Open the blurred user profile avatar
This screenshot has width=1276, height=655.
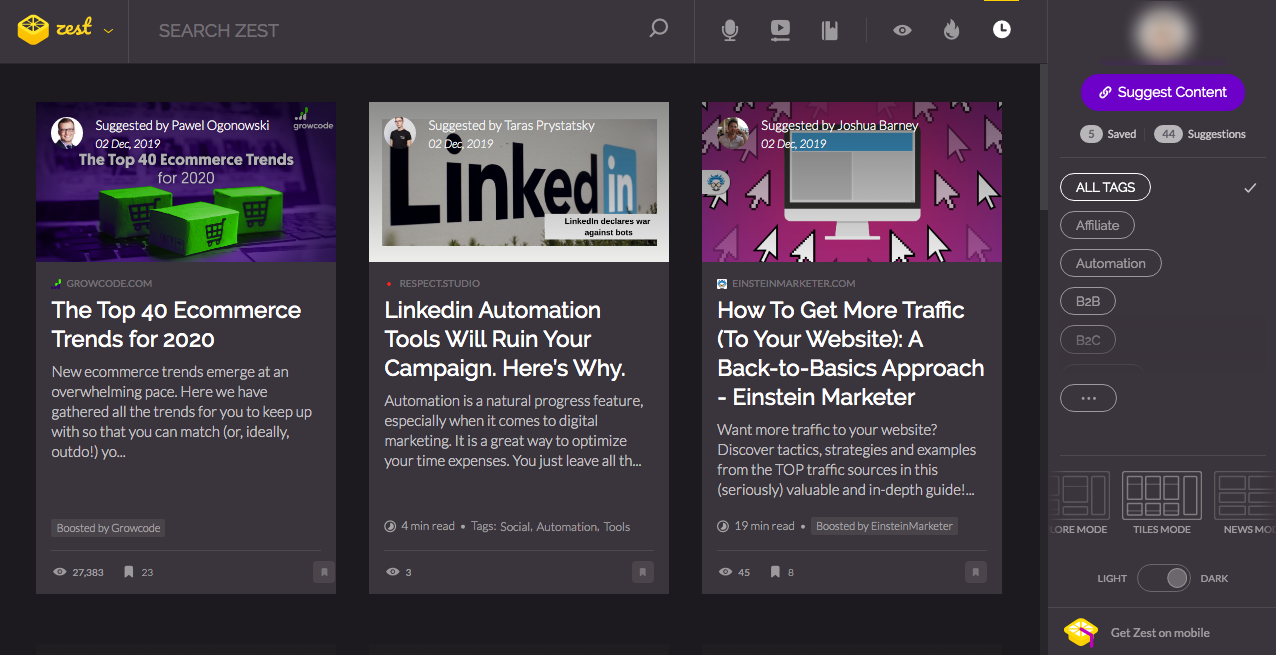1163,34
